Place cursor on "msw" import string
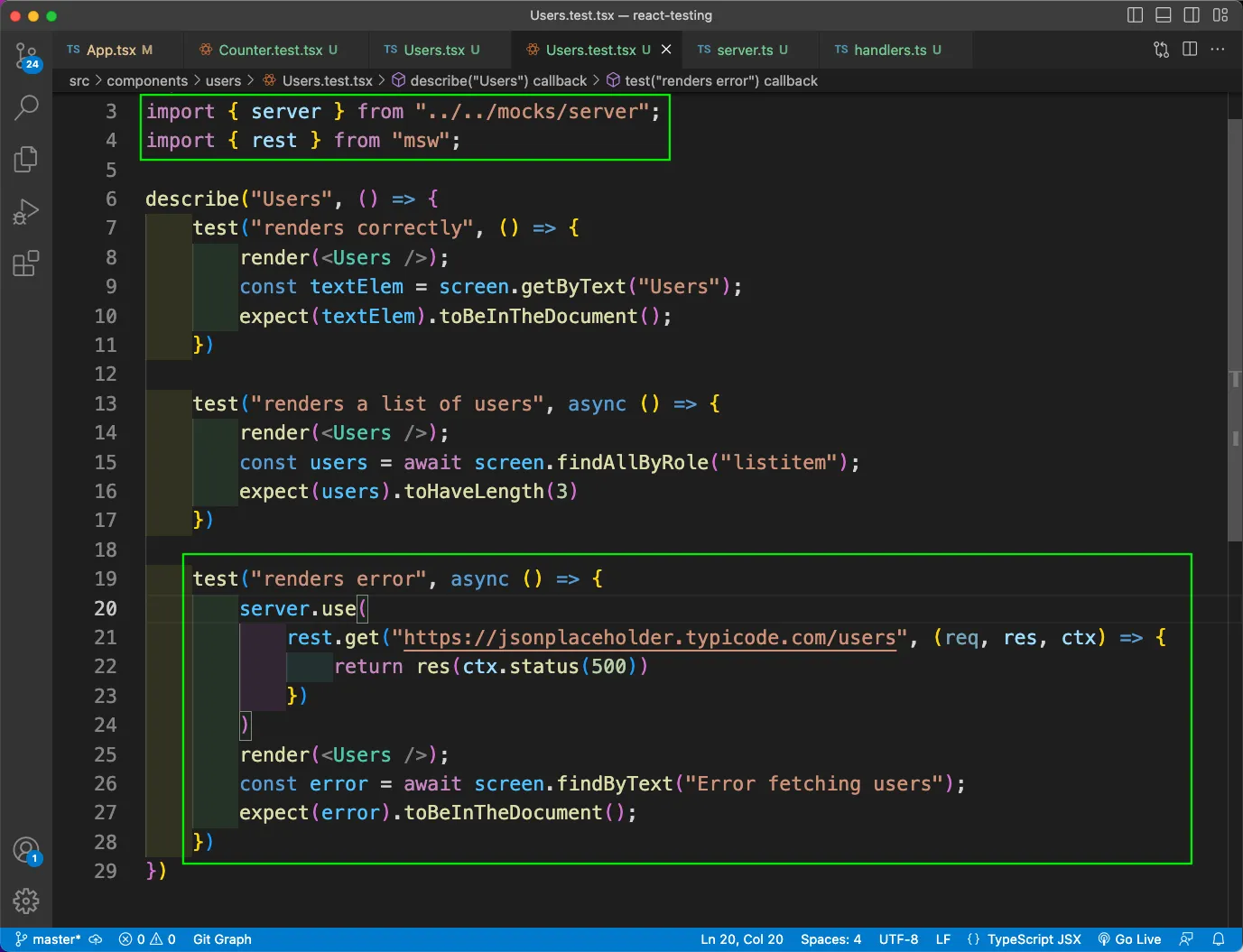Image resolution: width=1243 pixels, height=952 pixels. tap(421, 141)
